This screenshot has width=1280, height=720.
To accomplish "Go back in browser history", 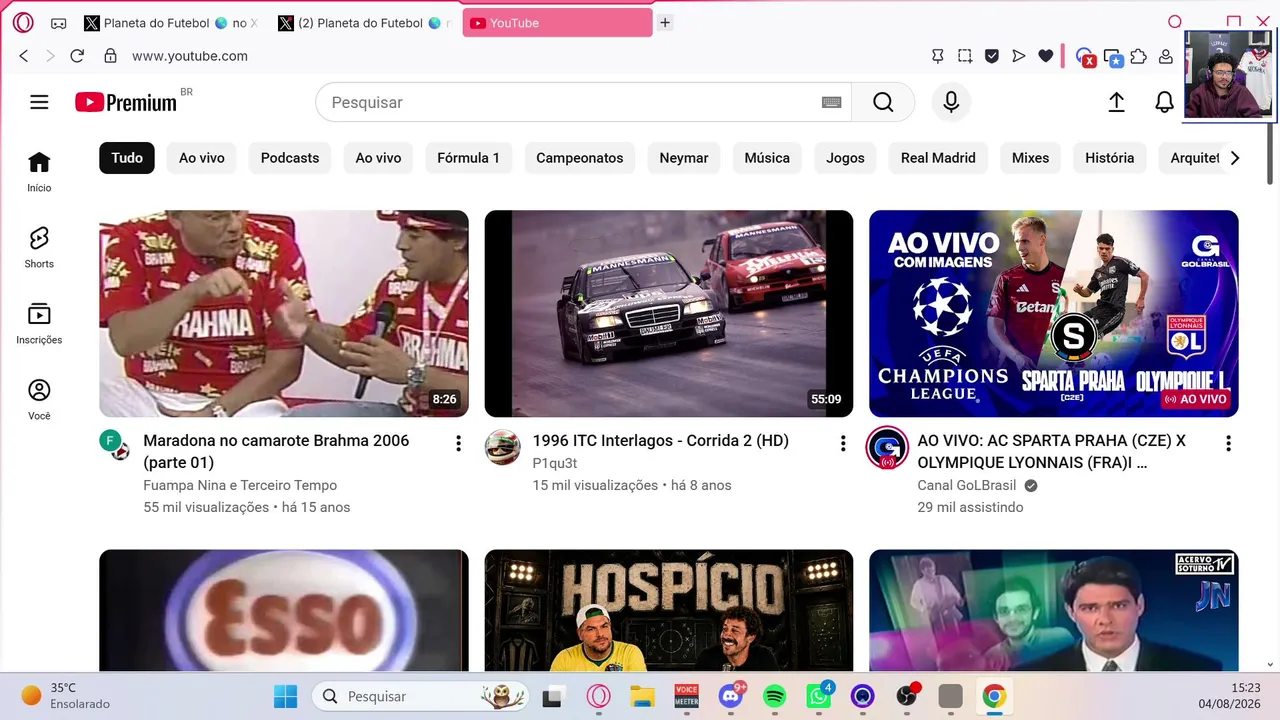I will point(24,56).
